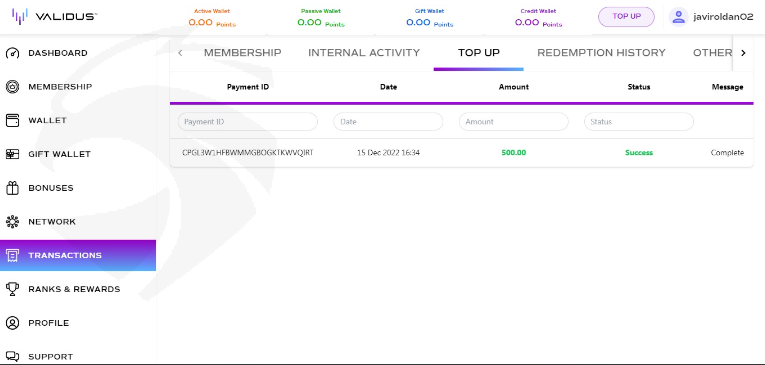Click the Support chat icon
765x365 pixels.
(x=12, y=356)
